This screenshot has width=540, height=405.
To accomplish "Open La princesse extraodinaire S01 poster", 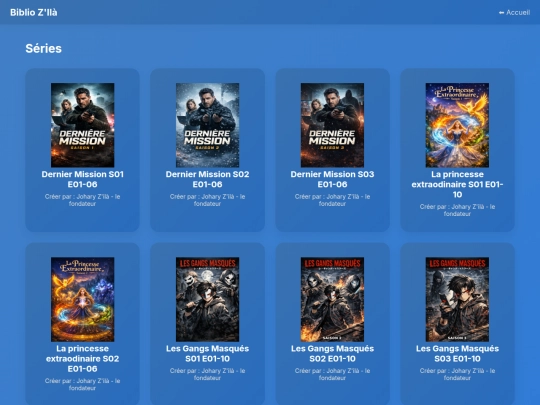I will [457, 125].
